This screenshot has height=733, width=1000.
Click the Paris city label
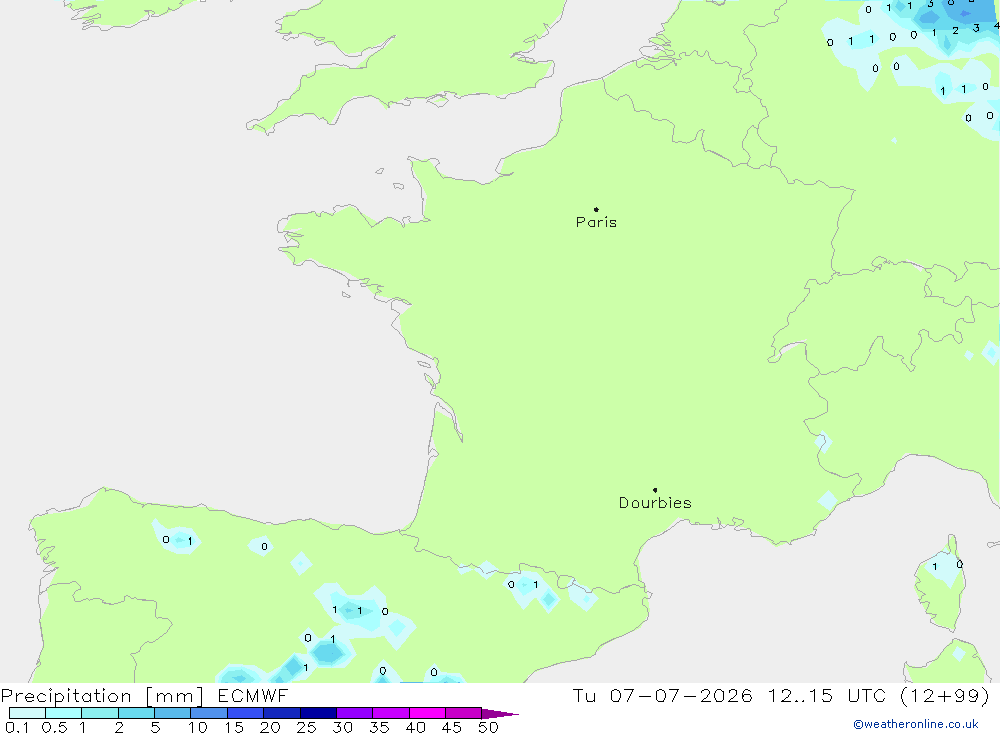pyautogui.click(x=596, y=222)
